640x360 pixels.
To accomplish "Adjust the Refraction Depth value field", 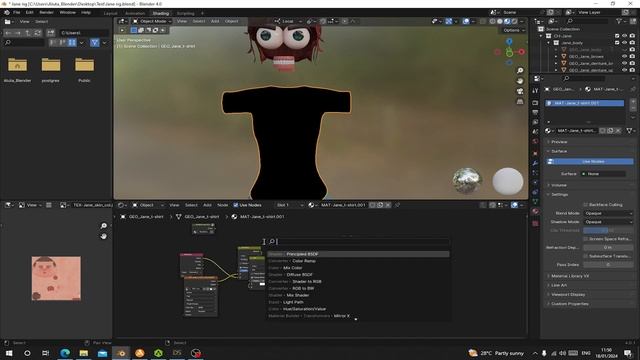I will (608, 247).
